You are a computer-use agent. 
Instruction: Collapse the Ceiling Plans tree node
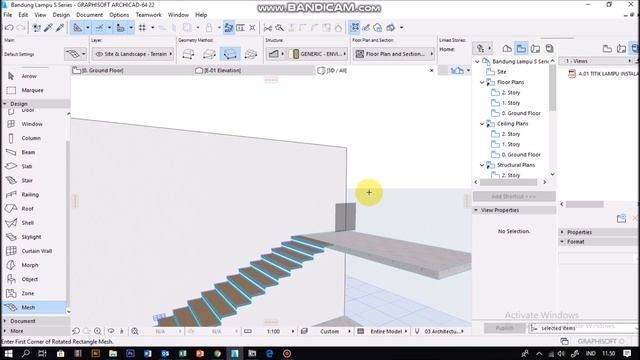(482, 124)
